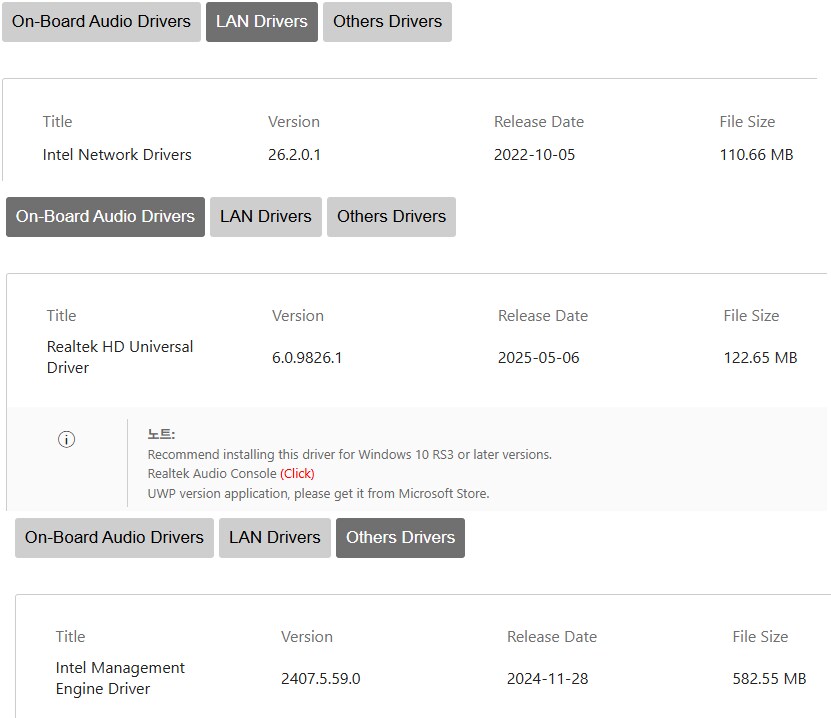Click file size "110.66 MB"

point(756,155)
